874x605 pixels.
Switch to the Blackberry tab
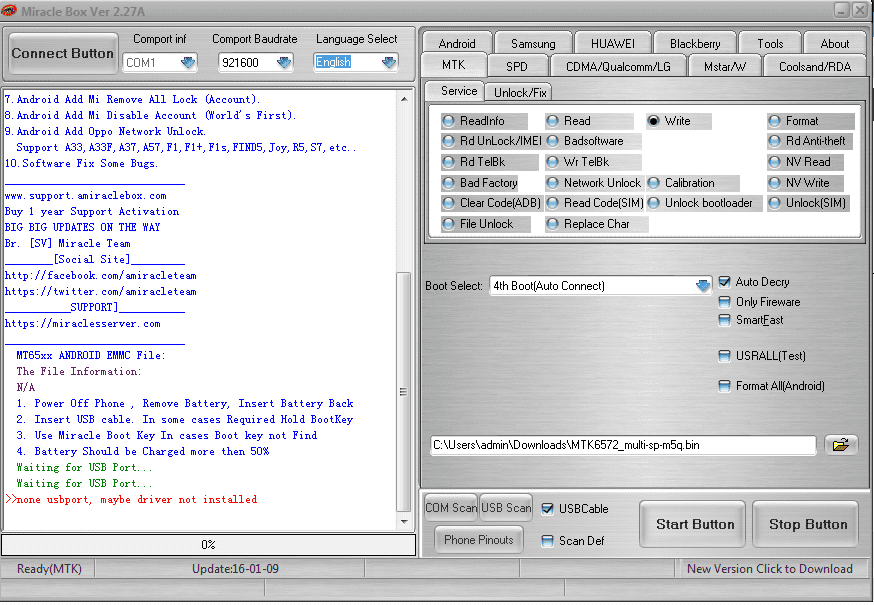[x=695, y=43]
